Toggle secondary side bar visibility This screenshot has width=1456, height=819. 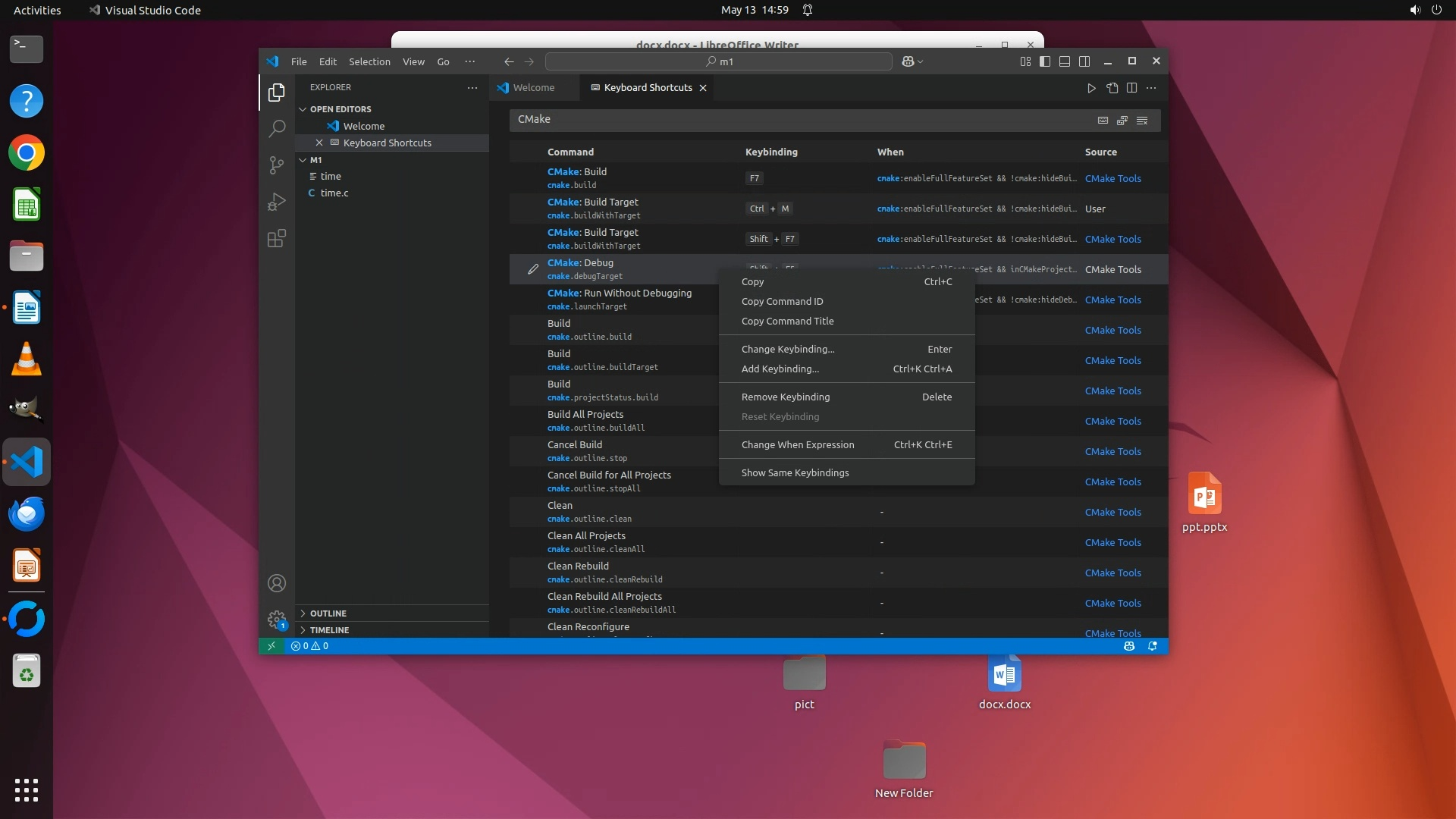1084,61
